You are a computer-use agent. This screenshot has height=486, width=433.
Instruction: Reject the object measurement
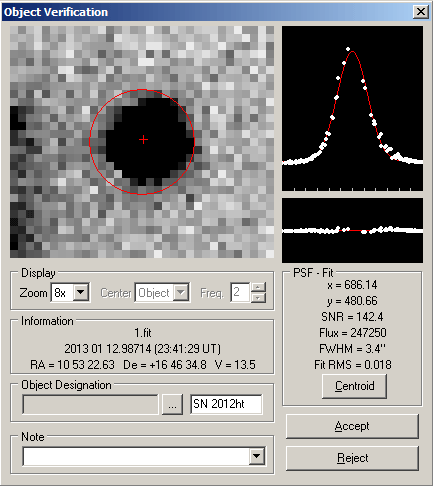[x=352, y=458]
